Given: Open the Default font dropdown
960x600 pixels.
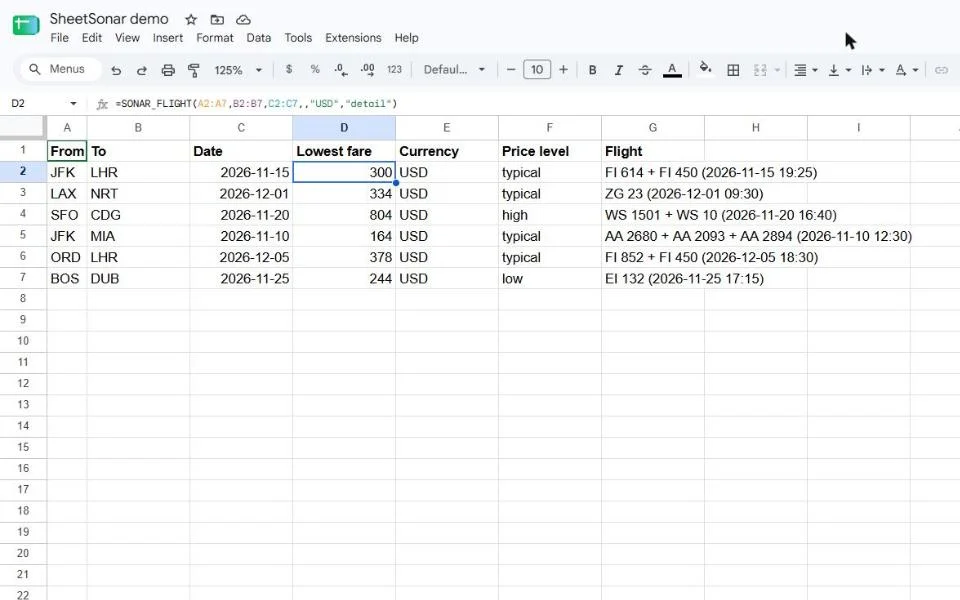Looking at the screenshot, I should coord(454,70).
